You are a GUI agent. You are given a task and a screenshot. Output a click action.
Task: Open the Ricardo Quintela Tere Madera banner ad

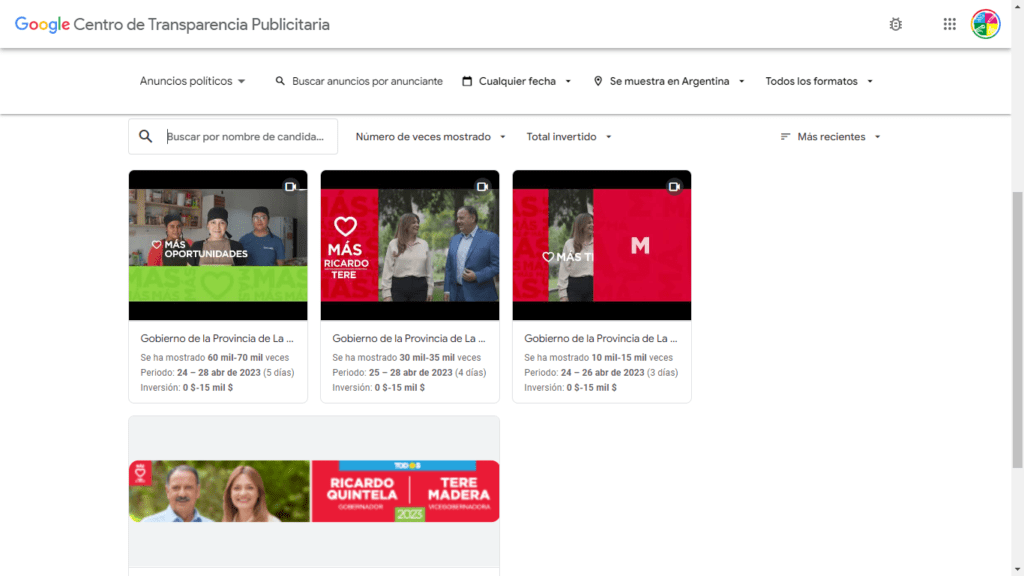(313, 491)
